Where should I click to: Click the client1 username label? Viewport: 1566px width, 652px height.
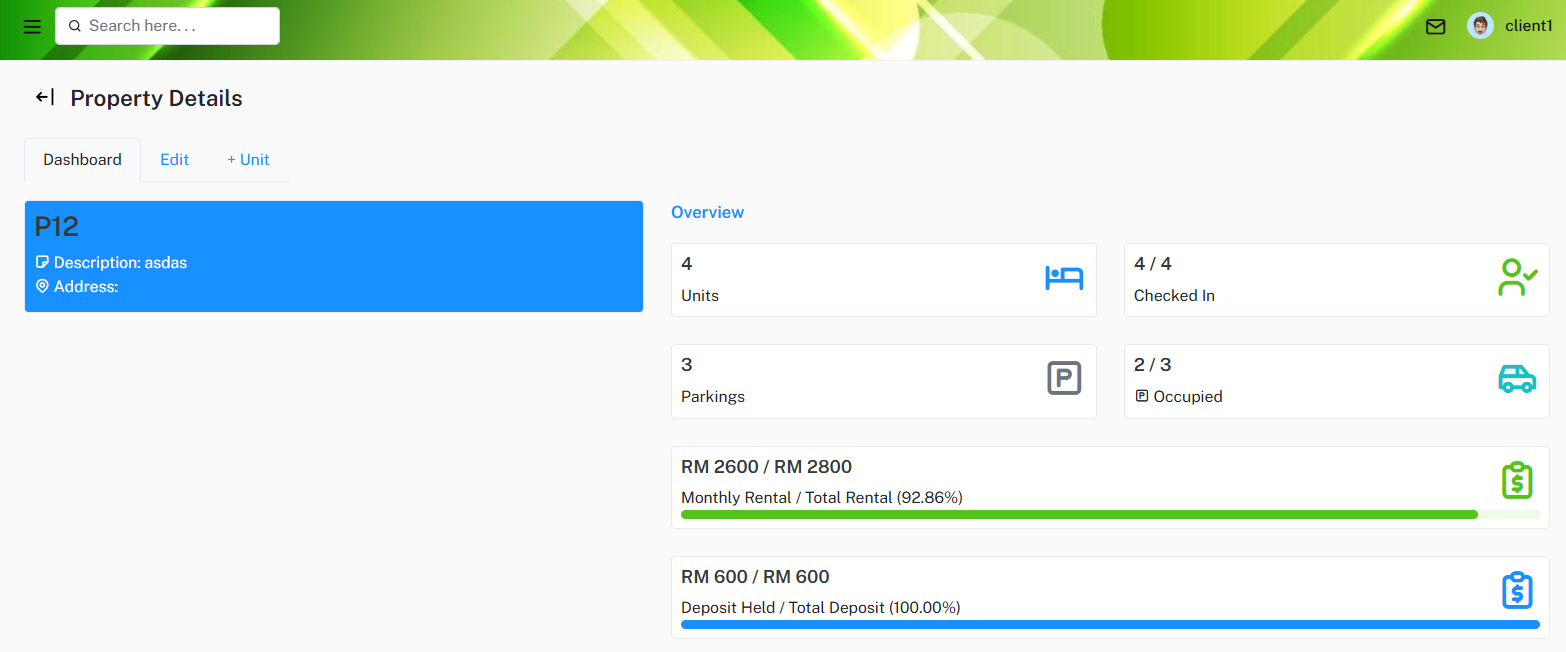tap(1528, 26)
